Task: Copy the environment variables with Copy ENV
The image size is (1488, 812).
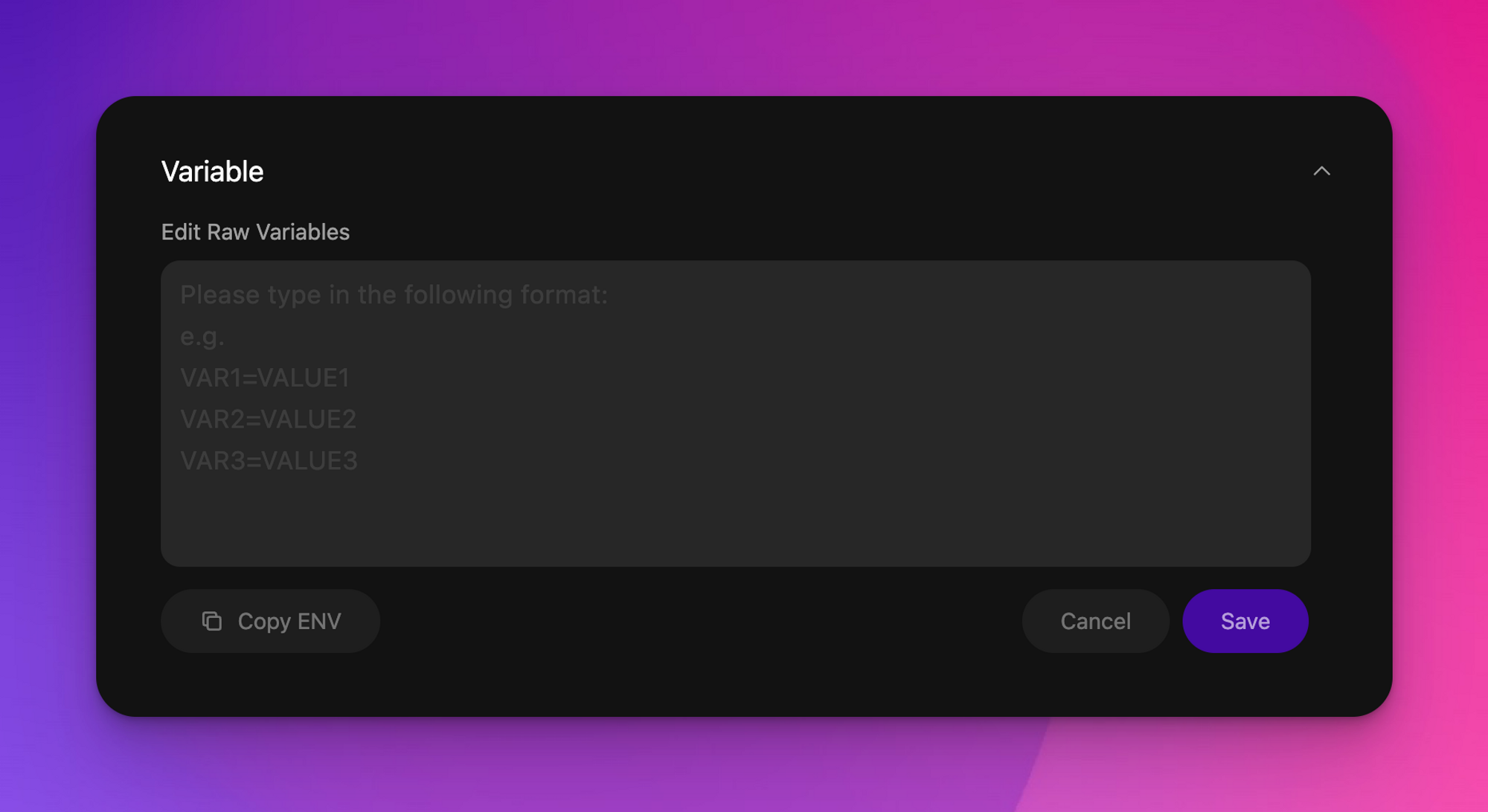Action: click(271, 621)
